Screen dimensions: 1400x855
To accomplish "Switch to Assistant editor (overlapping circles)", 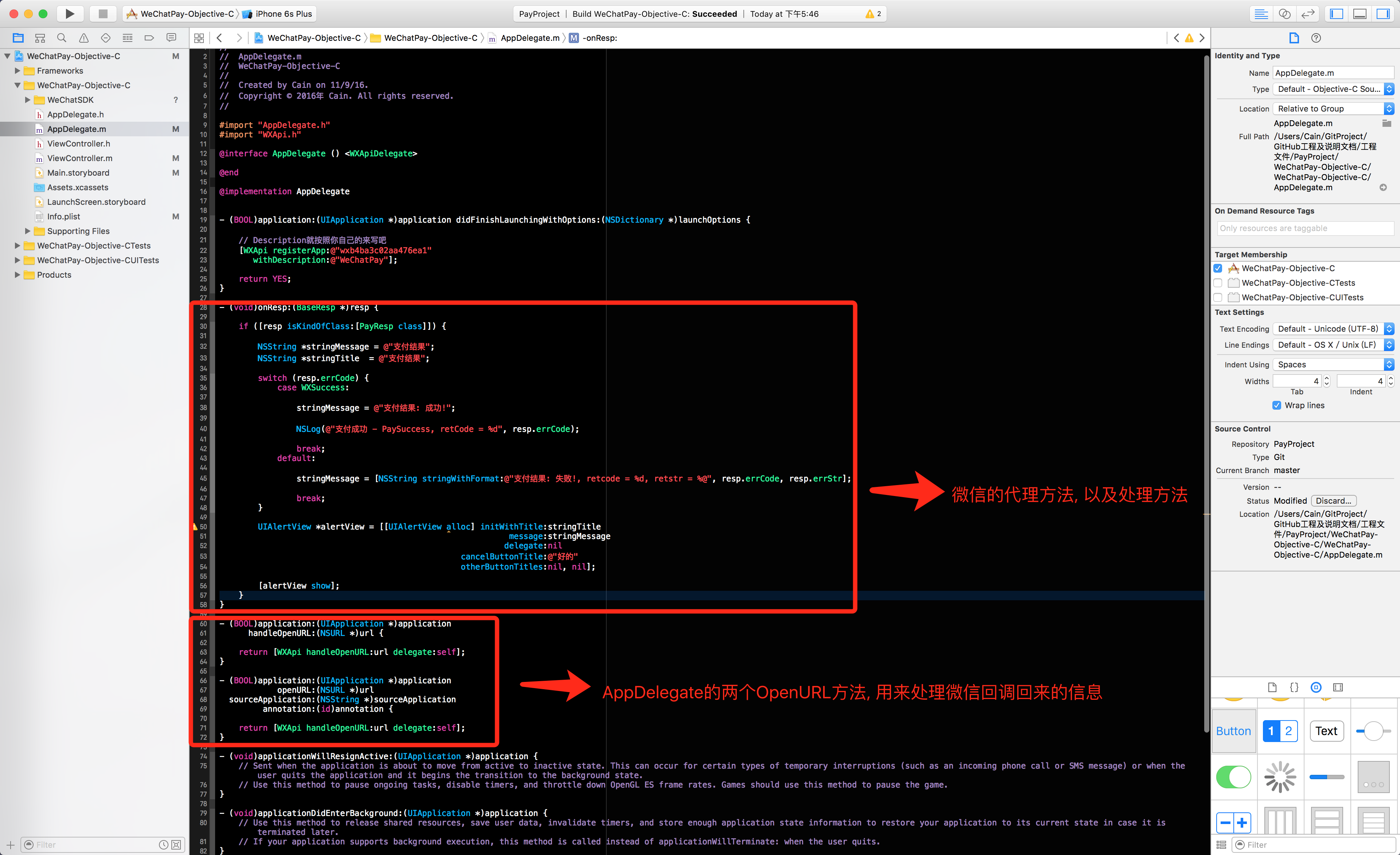I will [1285, 13].
